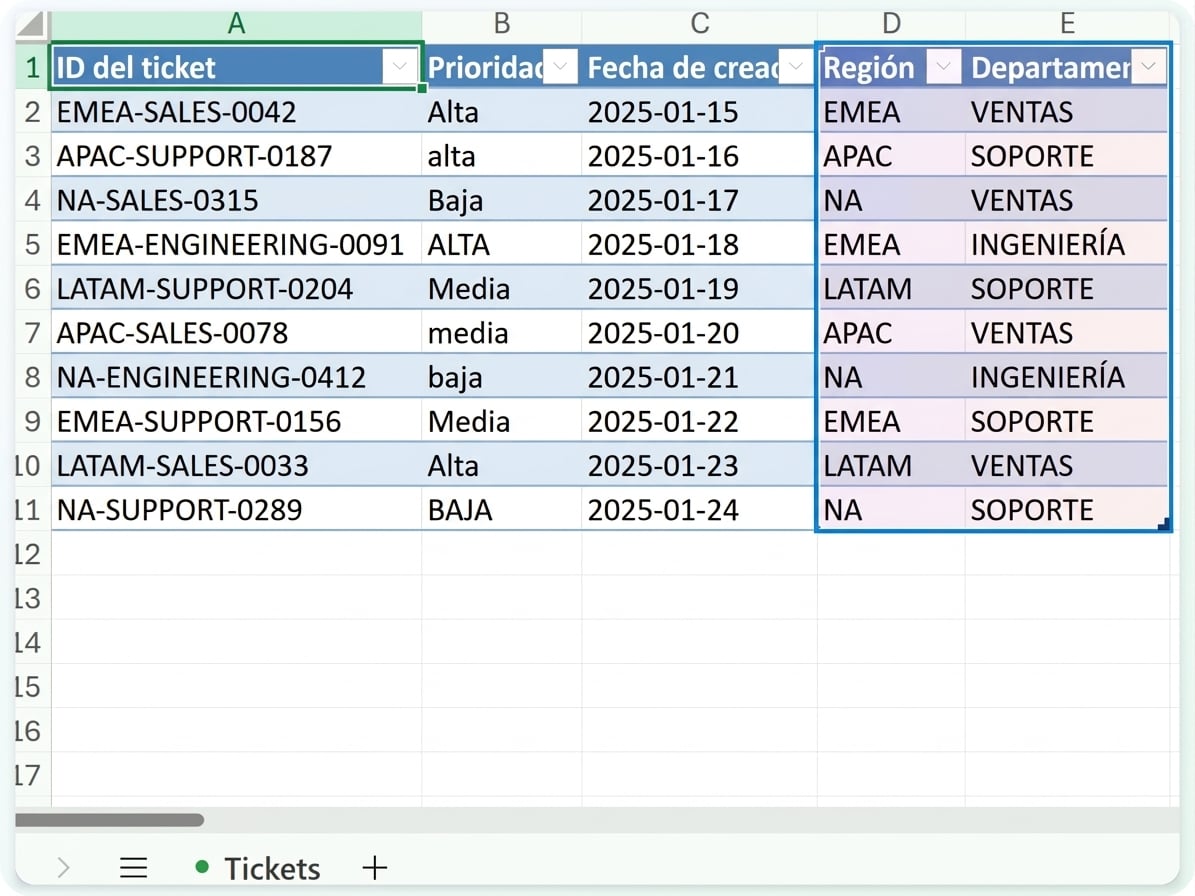1195x896 pixels.
Task: Select row 9 header
Action: pyautogui.click(x=33, y=421)
